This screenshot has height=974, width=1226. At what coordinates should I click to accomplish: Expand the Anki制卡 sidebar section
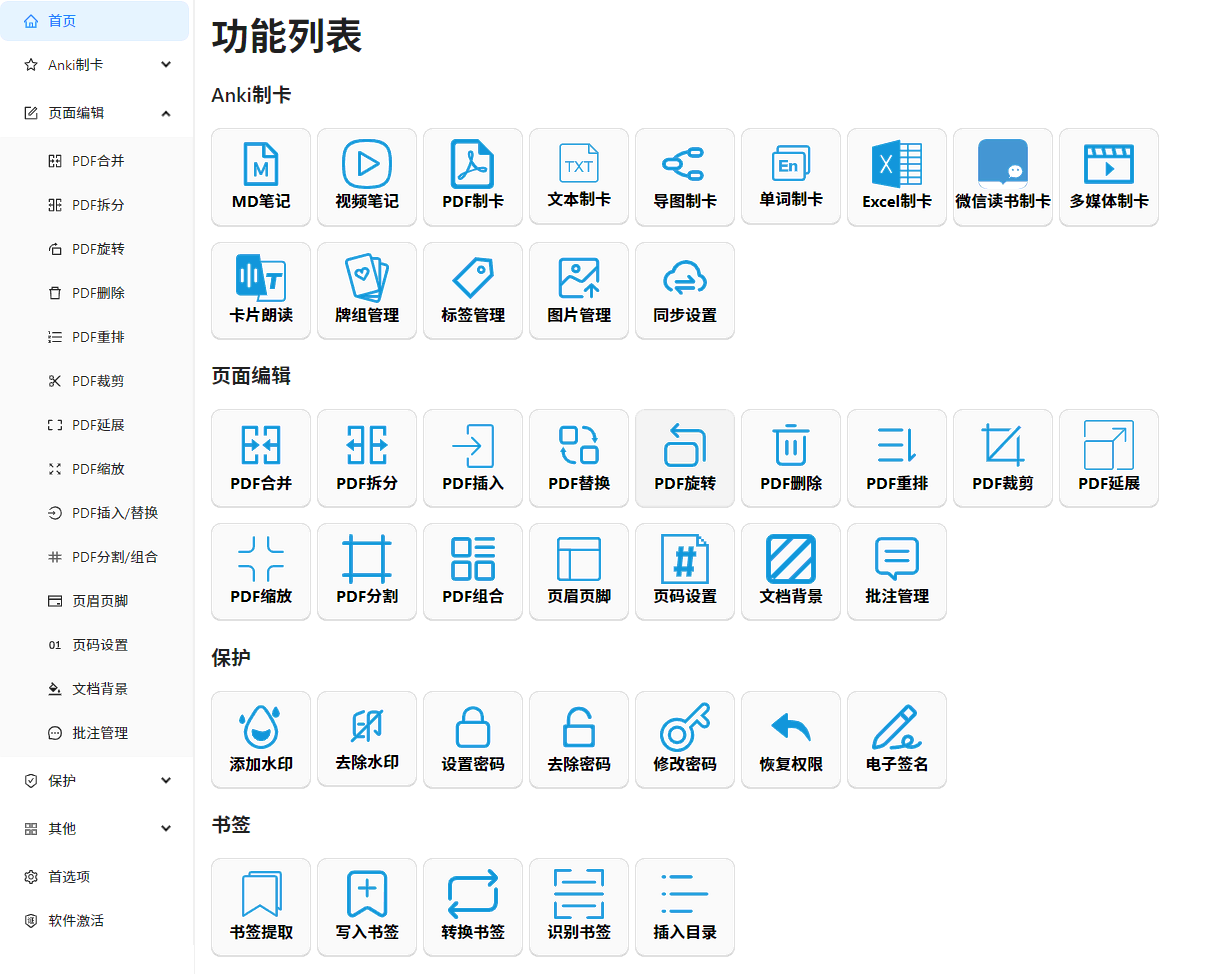click(95, 65)
